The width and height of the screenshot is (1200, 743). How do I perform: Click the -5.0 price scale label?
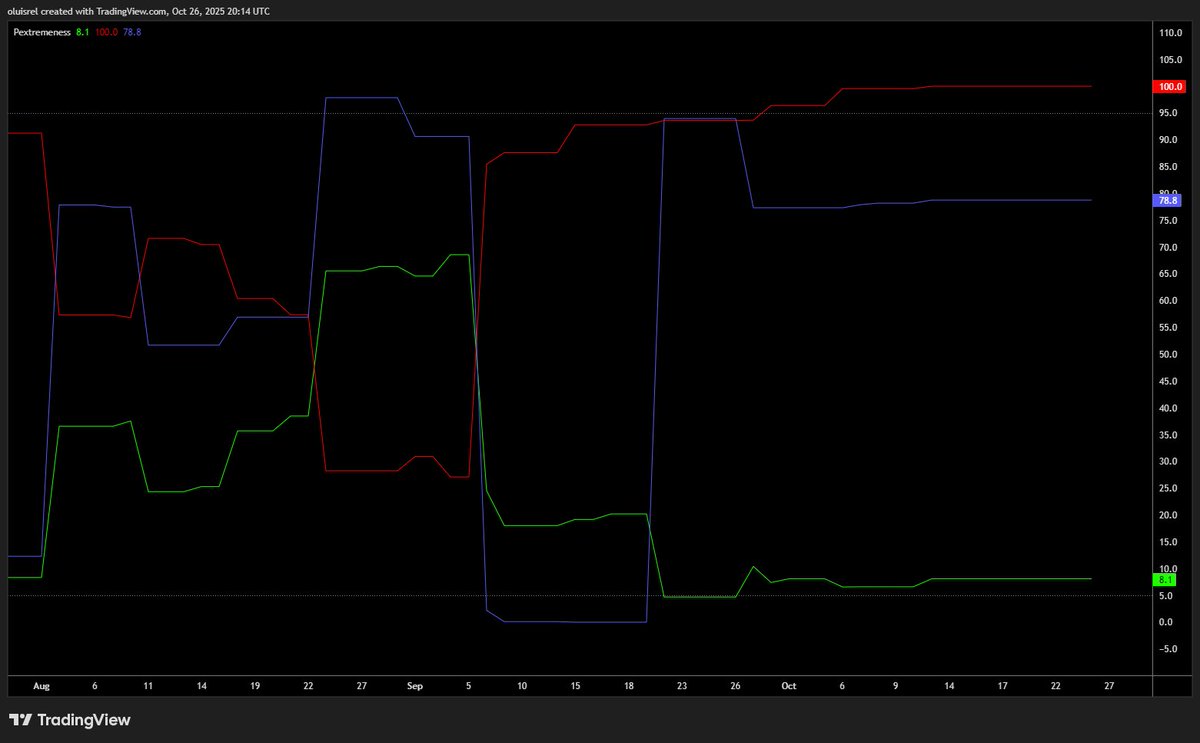click(x=1167, y=650)
